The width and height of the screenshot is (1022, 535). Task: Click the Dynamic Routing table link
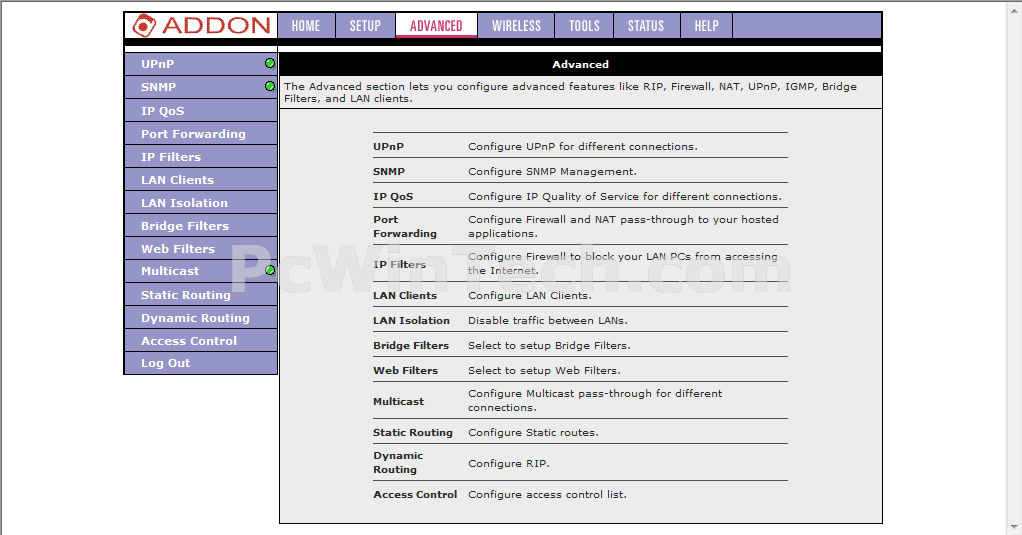pos(398,462)
